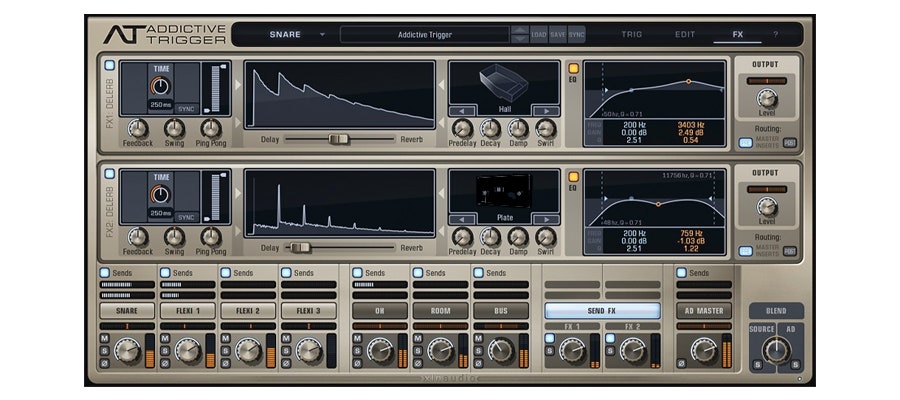Click the FX1 Swirl knob
Image resolution: width=900 pixels, height=400 pixels.
pyautogui.click(x=546, y=128)
